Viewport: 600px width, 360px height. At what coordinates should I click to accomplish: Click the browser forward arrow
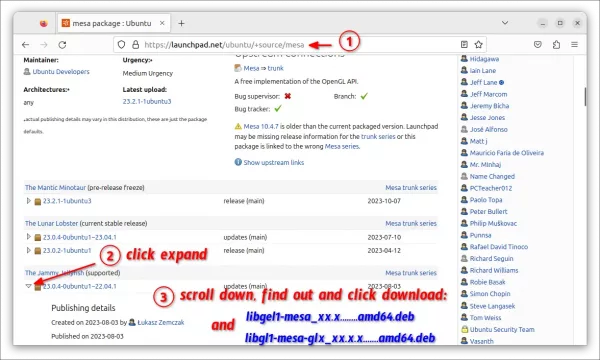[x=44, y=45]
